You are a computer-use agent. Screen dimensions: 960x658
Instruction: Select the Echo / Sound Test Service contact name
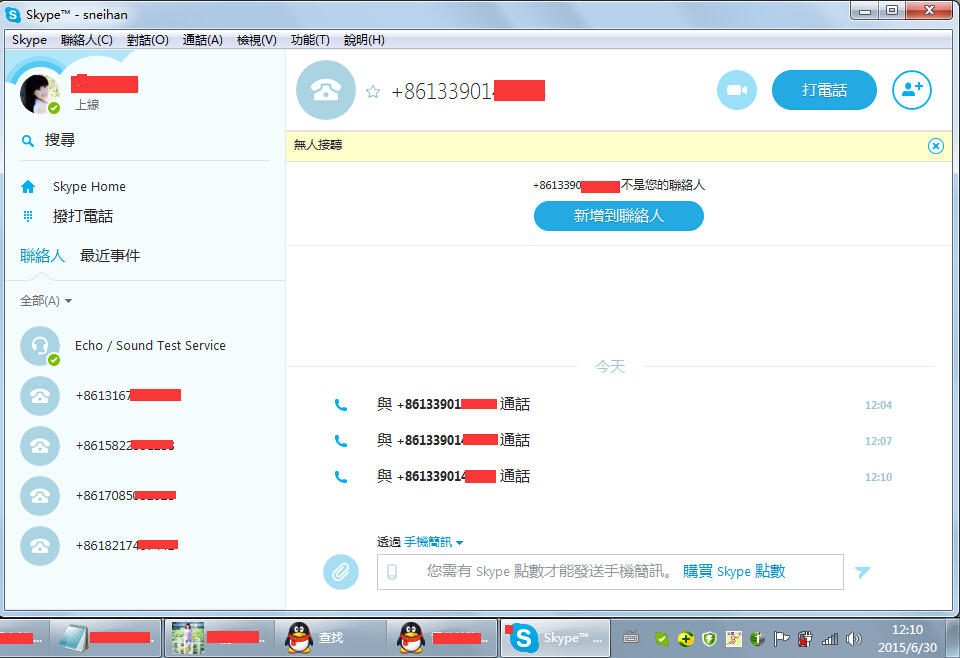point(150,346)
